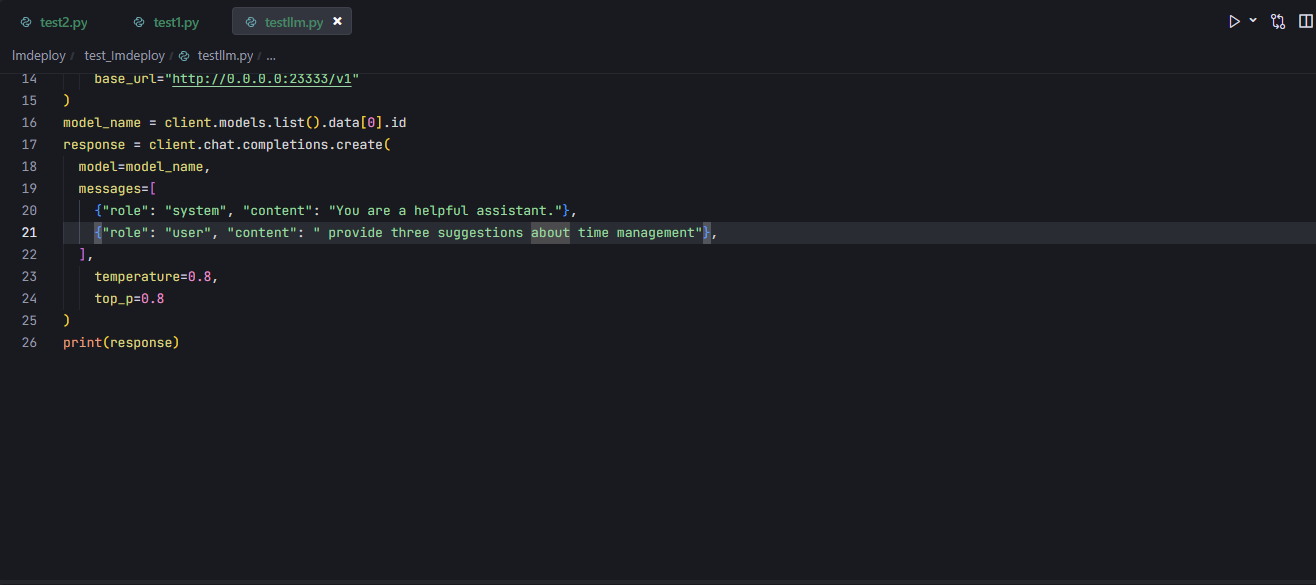This screenshot has height=585, width=1316.
Task: Open the test_lmdeploy breadcrumb folder
Action: pos(124,56)
